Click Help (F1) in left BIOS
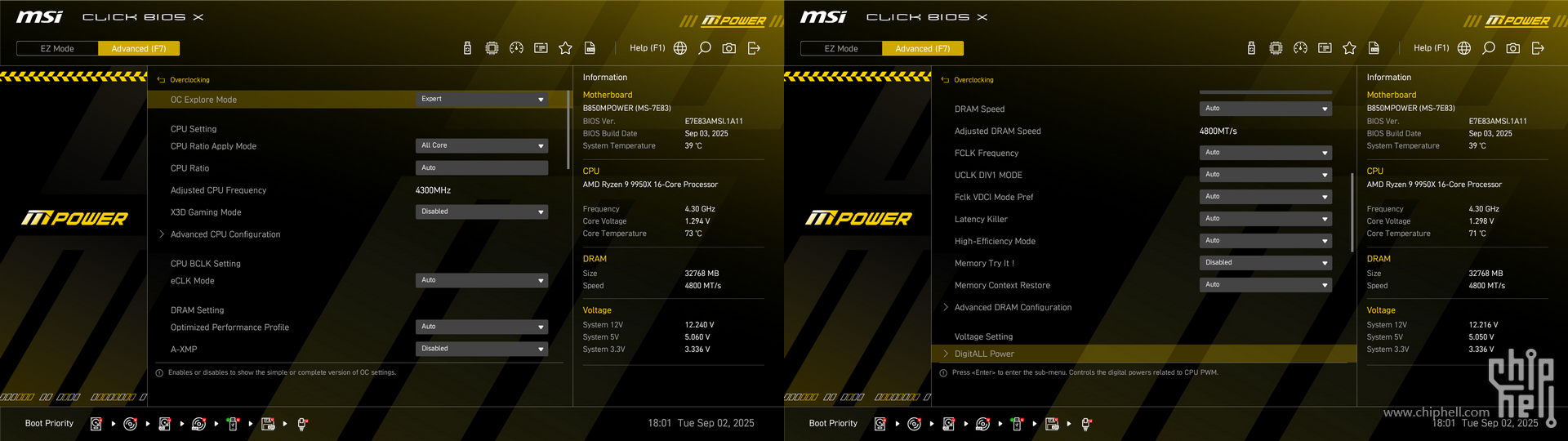This screenshot has width=1568, height=441. coord(648,48)
